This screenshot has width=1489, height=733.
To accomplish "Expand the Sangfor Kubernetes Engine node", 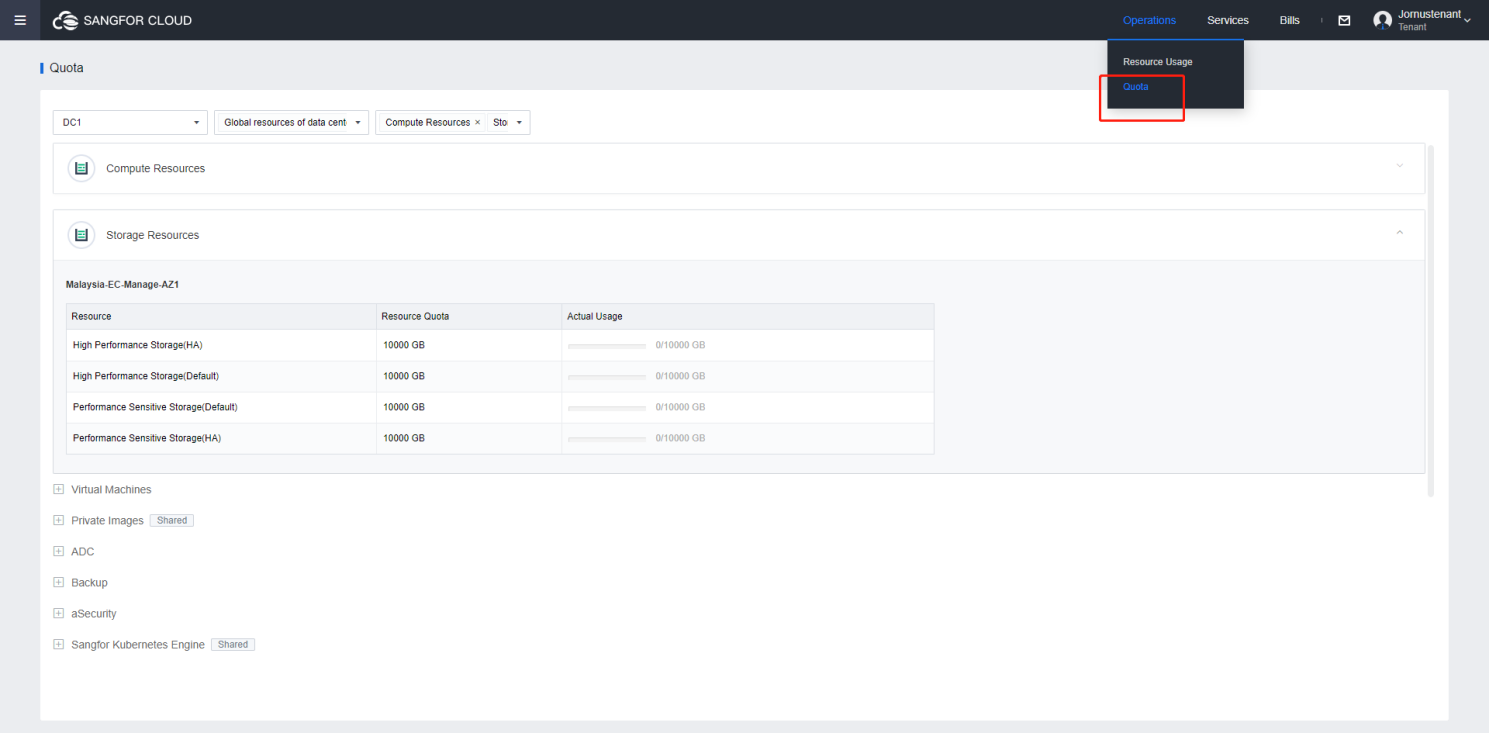I will 58,645.
